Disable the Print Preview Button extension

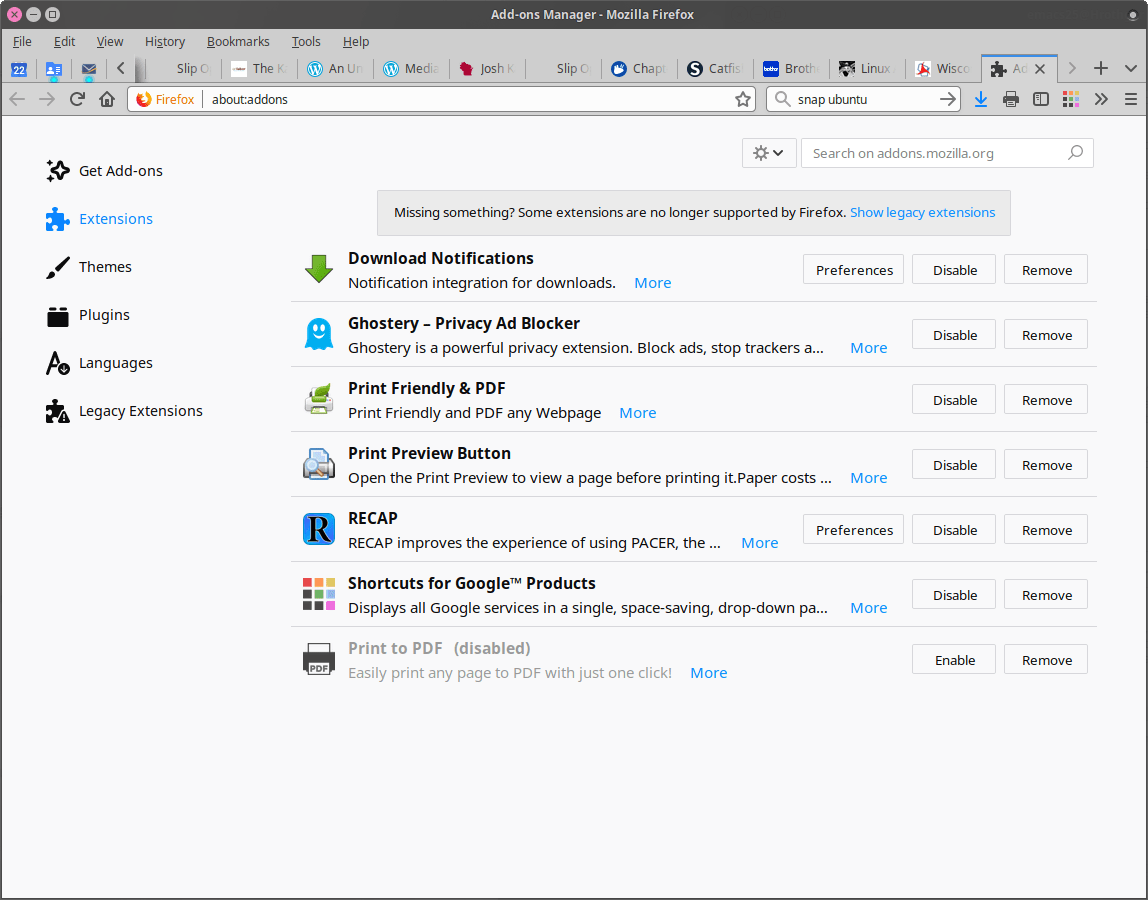(954, 464)
